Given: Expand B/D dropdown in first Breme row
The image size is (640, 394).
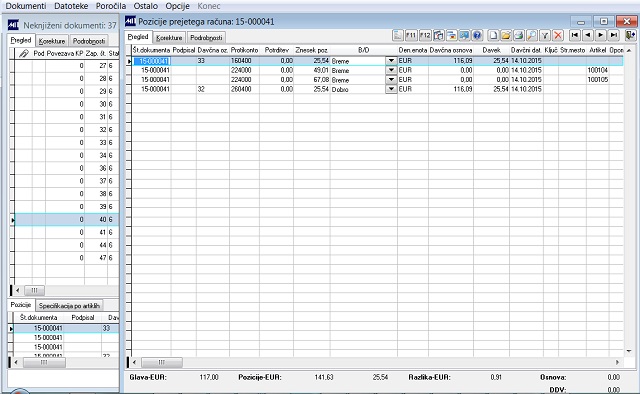Looking at the screenshot, I should tap(391, 61).
